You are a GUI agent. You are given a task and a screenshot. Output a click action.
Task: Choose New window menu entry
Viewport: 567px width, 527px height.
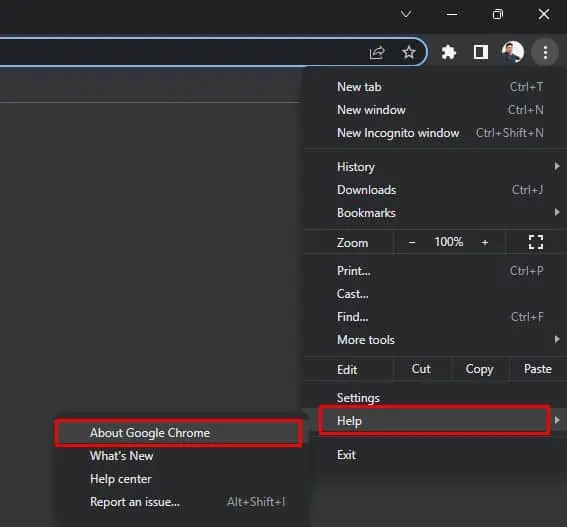[x=435, y=110]
